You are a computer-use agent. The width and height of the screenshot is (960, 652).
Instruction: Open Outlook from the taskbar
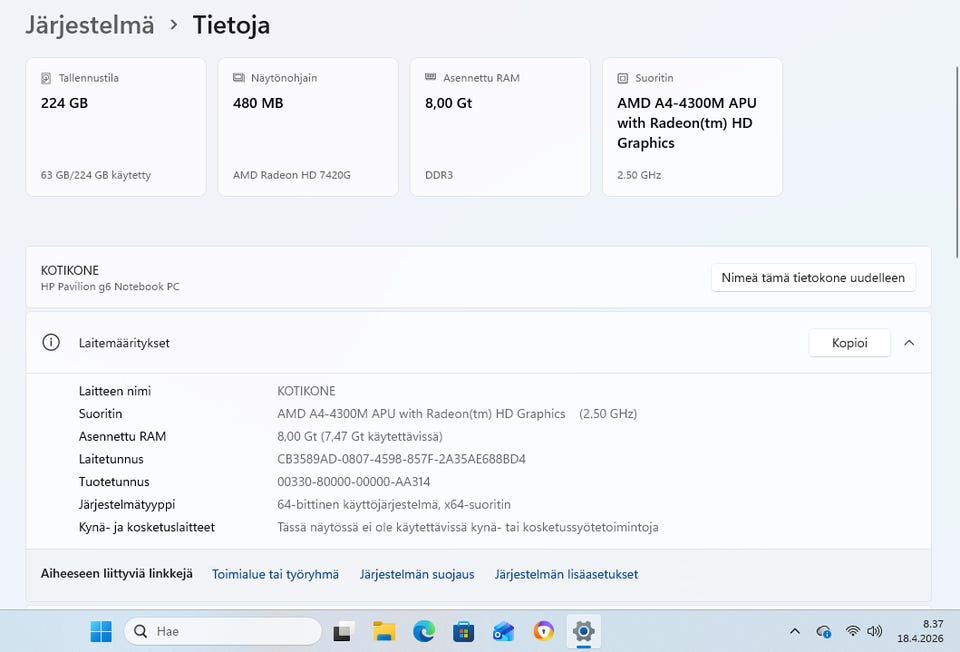coord(503,631)
